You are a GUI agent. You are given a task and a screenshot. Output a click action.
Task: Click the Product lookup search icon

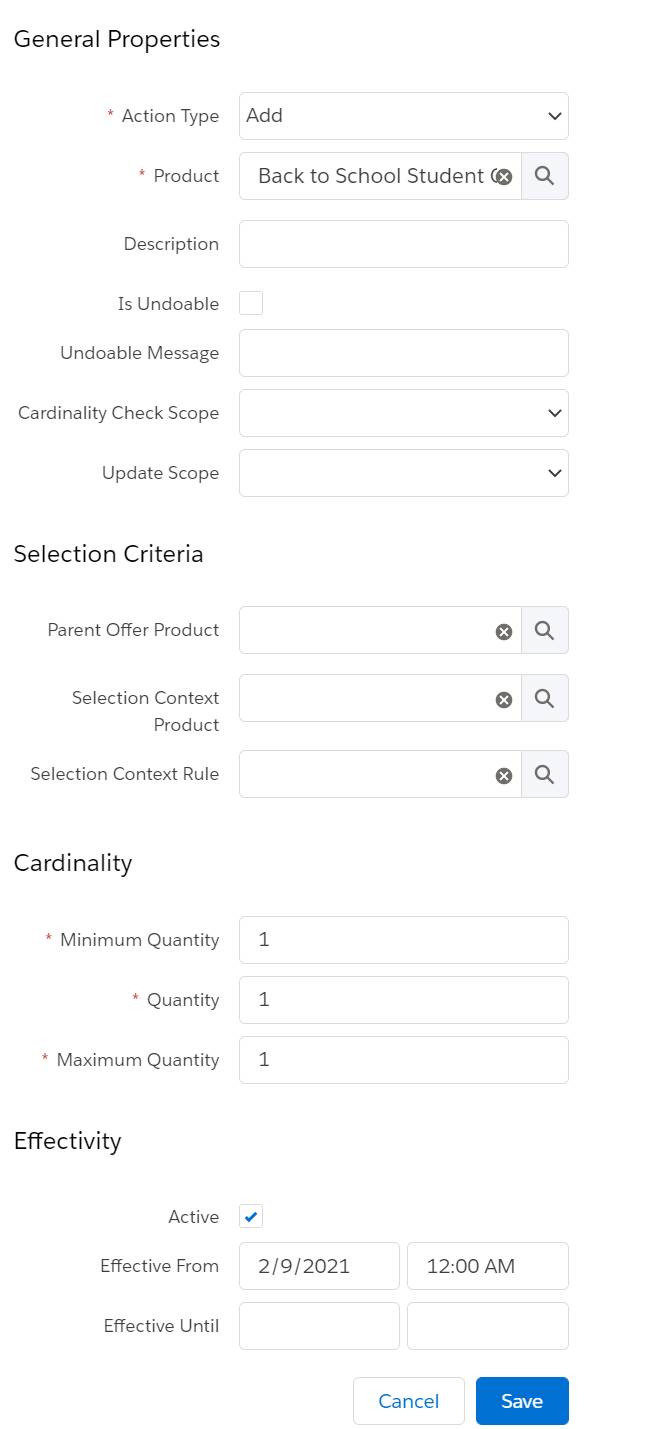545,176
